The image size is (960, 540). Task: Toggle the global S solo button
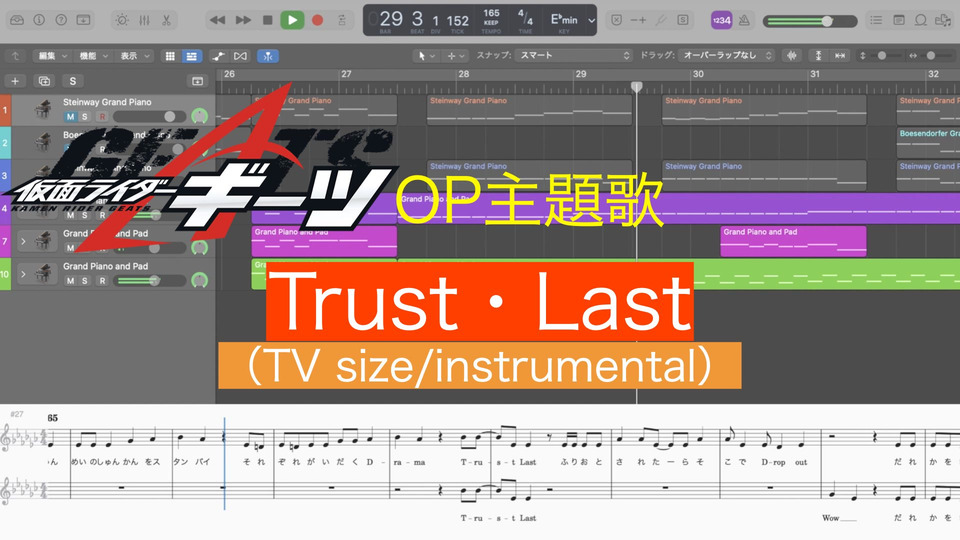click(x=73, y=81)
